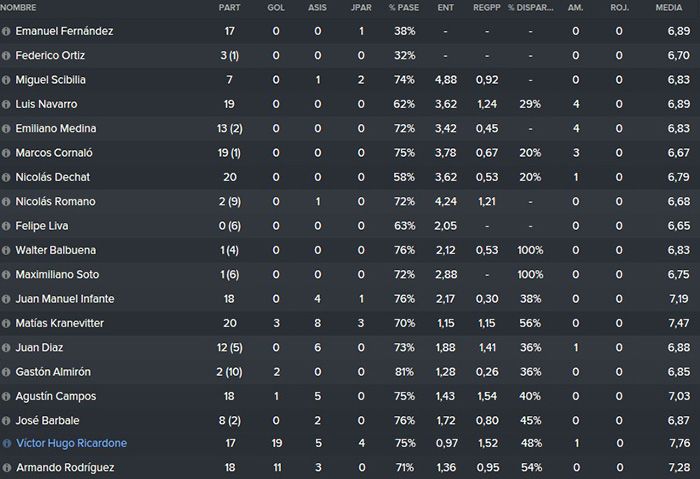Click info icon for Armando Rodríguez
The image size is (700, 479).
pyautogui.click(x=7, y=468)
